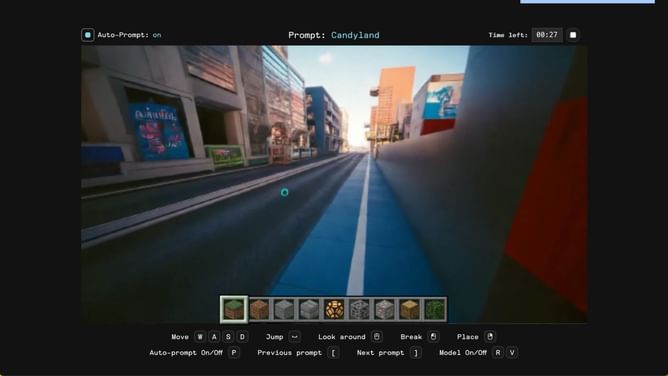Image resolution: width=668 pixels, height=376 pixels.
Task: Click the Next prompt label
Action: coord(380,353)
